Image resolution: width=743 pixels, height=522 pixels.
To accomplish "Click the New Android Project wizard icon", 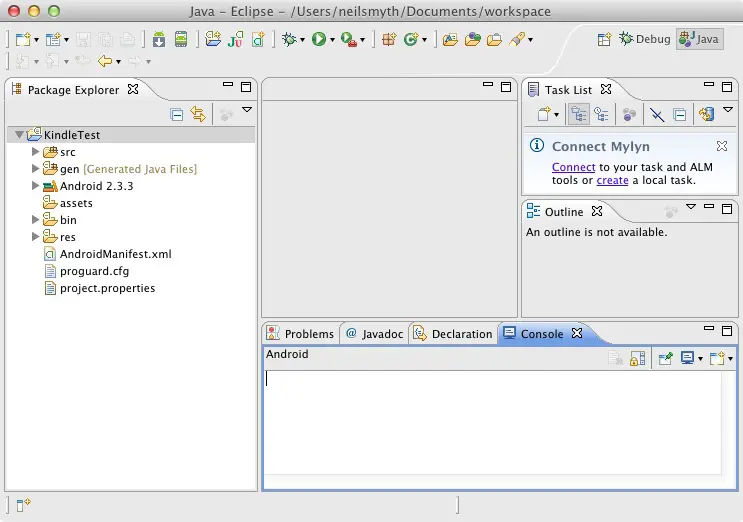I will tap(213, 39).
